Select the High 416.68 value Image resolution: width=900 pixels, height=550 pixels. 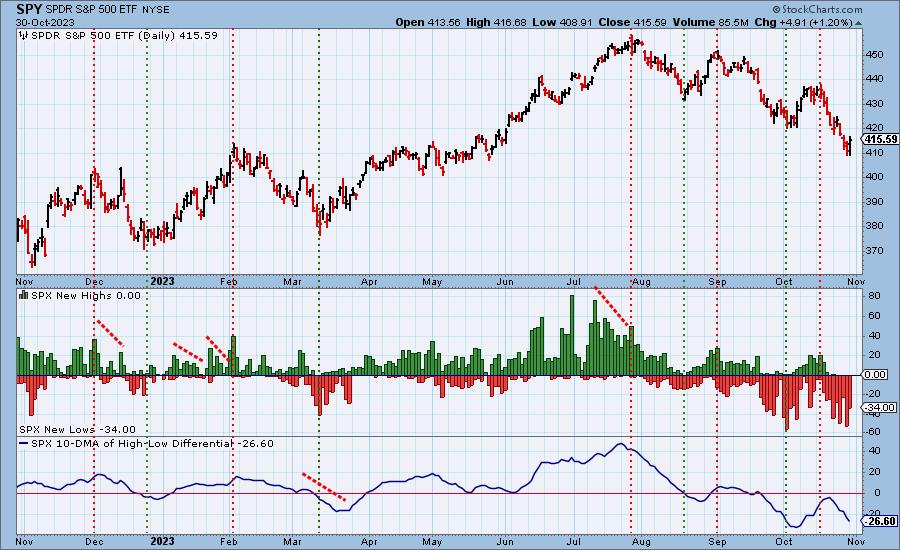pyautogui.click(x=496, y=22)
